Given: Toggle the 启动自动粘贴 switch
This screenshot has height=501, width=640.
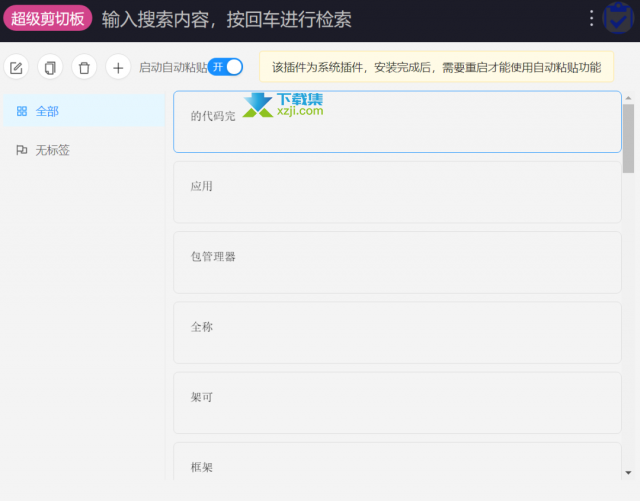Looking at the screenshot, I should (225, 67).
